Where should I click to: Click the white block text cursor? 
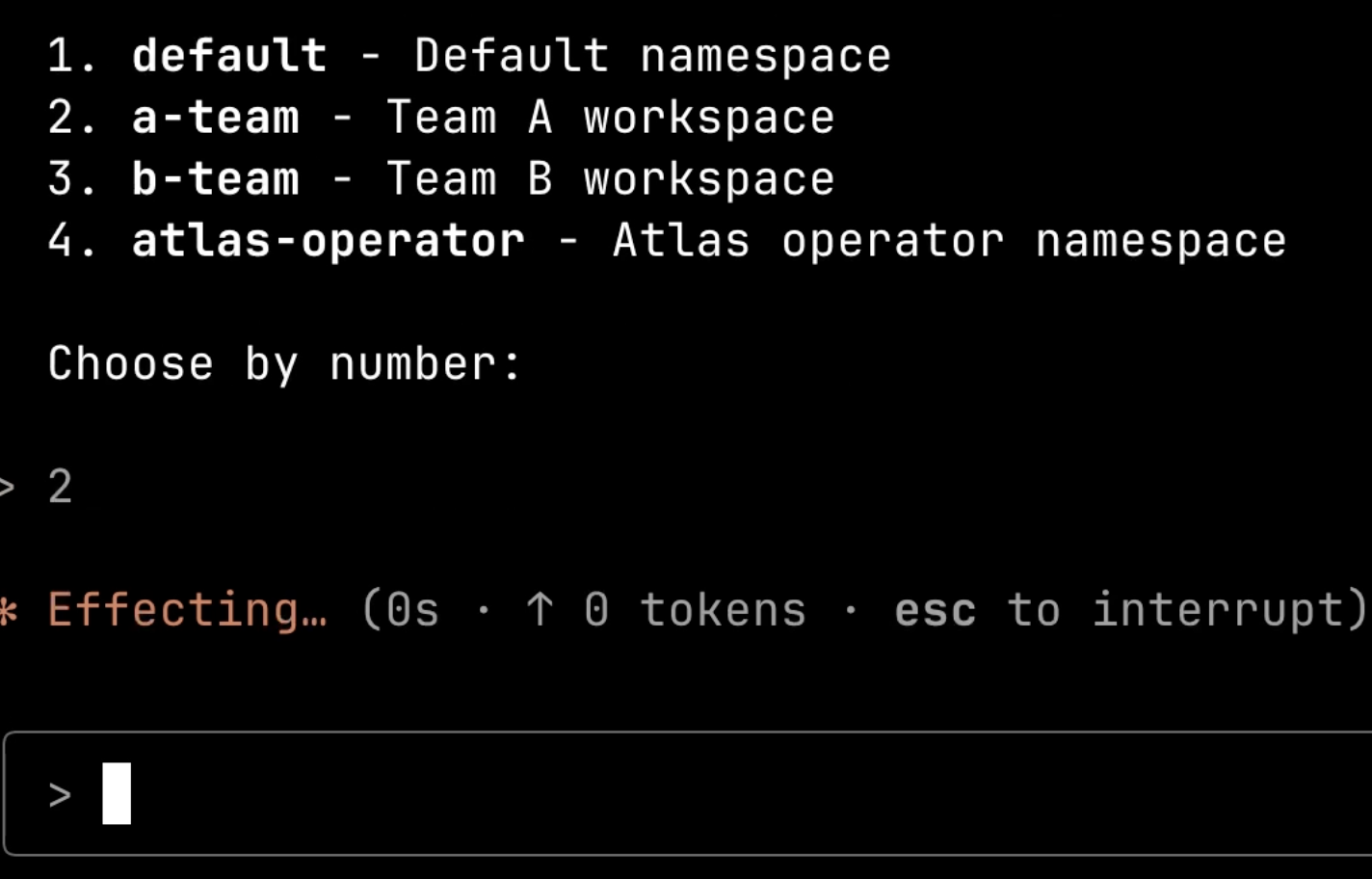(117, 793)
